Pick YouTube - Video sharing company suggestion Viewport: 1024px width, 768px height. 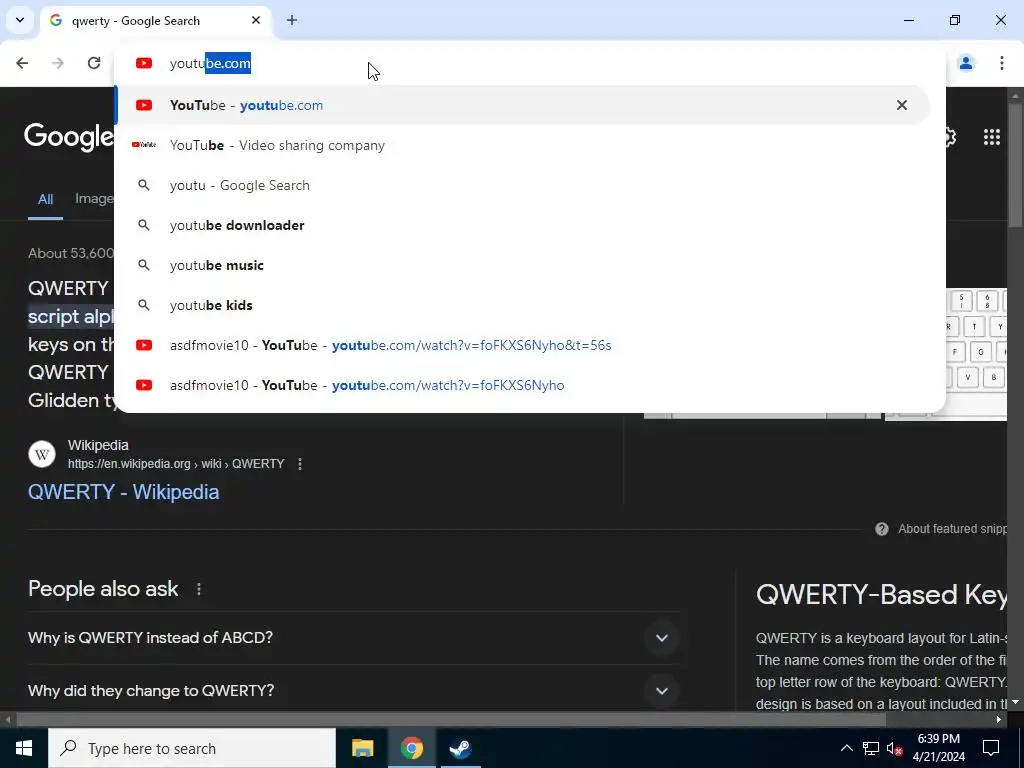(x=522, y=145)
